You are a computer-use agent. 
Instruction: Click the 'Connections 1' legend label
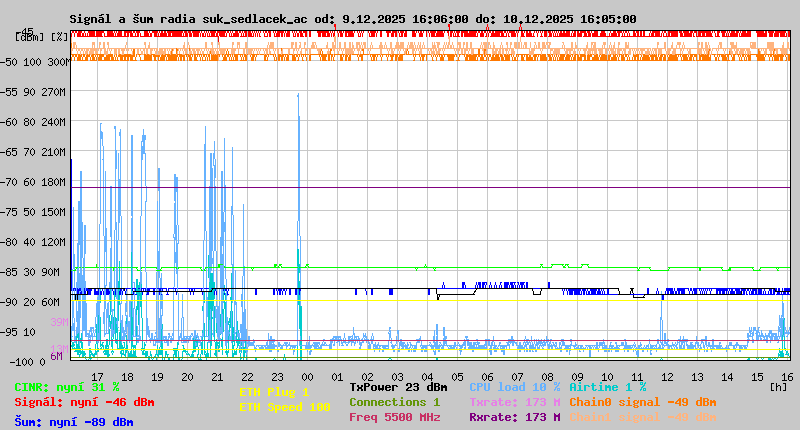click(394, 402)
